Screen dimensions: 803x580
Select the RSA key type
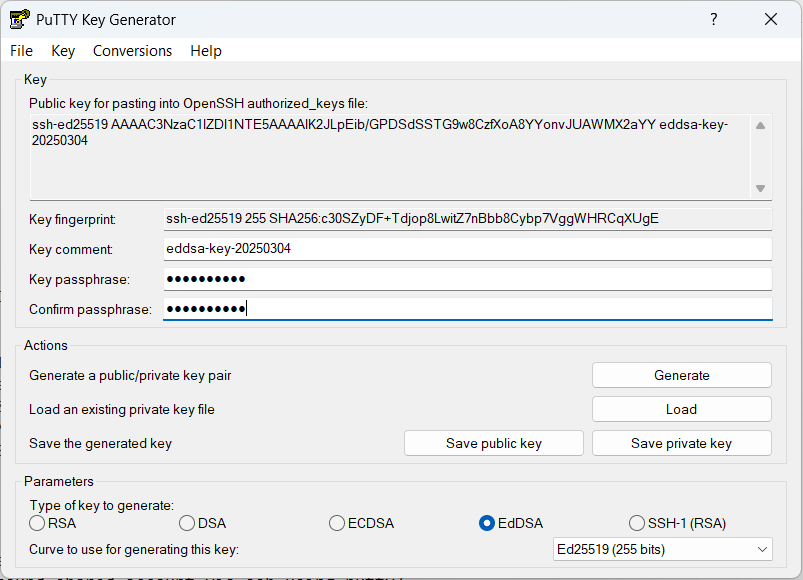[x=38, y=523]
